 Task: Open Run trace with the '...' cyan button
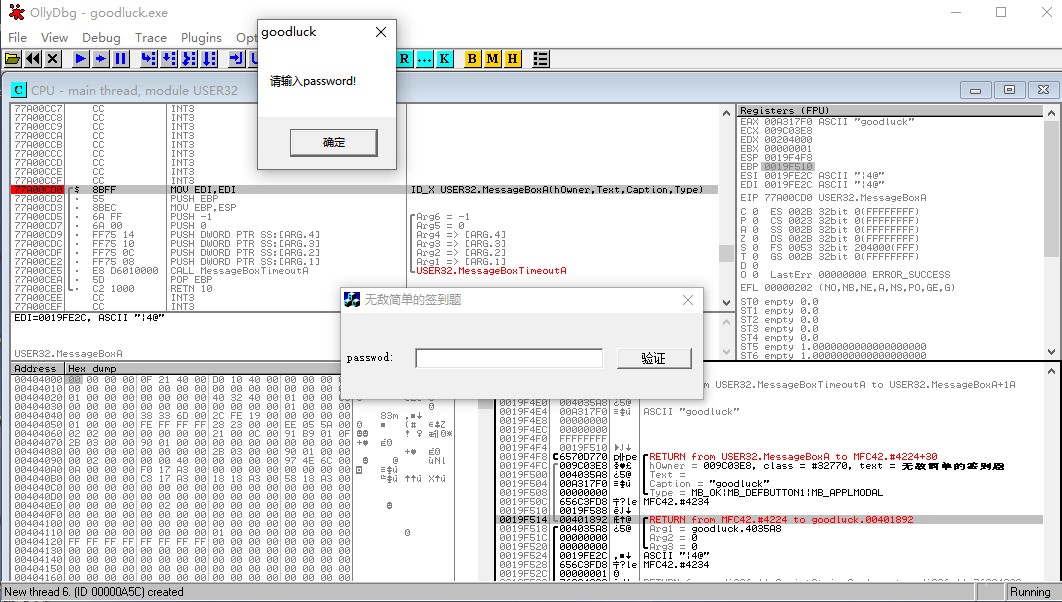424,59
